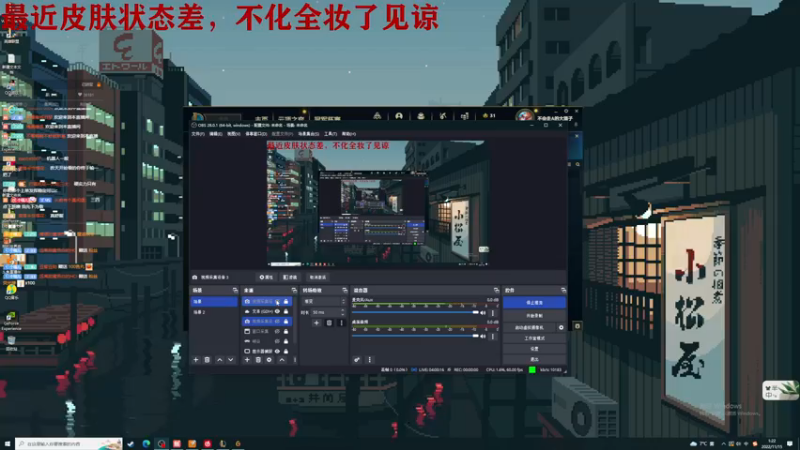Open advanced audio properties gear in mixer
This screenshot has width=800, height=450.
[357, 360]
